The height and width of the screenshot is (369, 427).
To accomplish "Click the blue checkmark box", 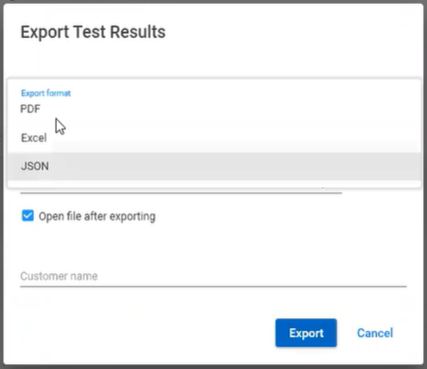I will (28, 216).
